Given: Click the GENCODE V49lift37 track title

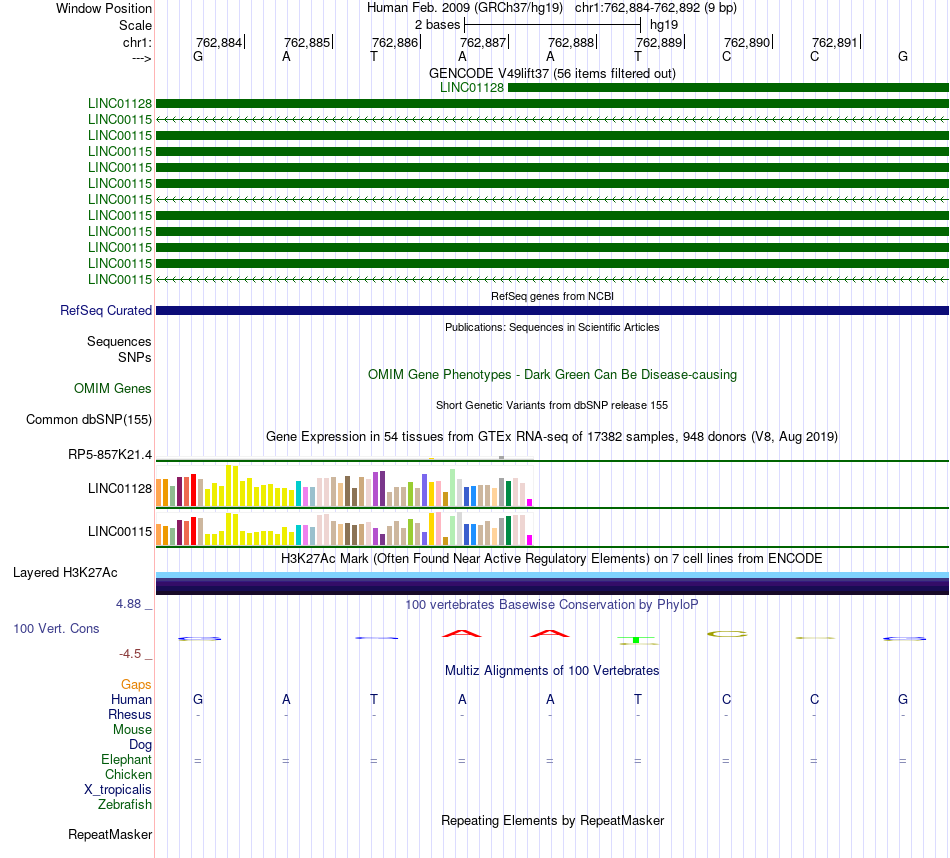Looking at the screenshot, I should coord(552,73).
